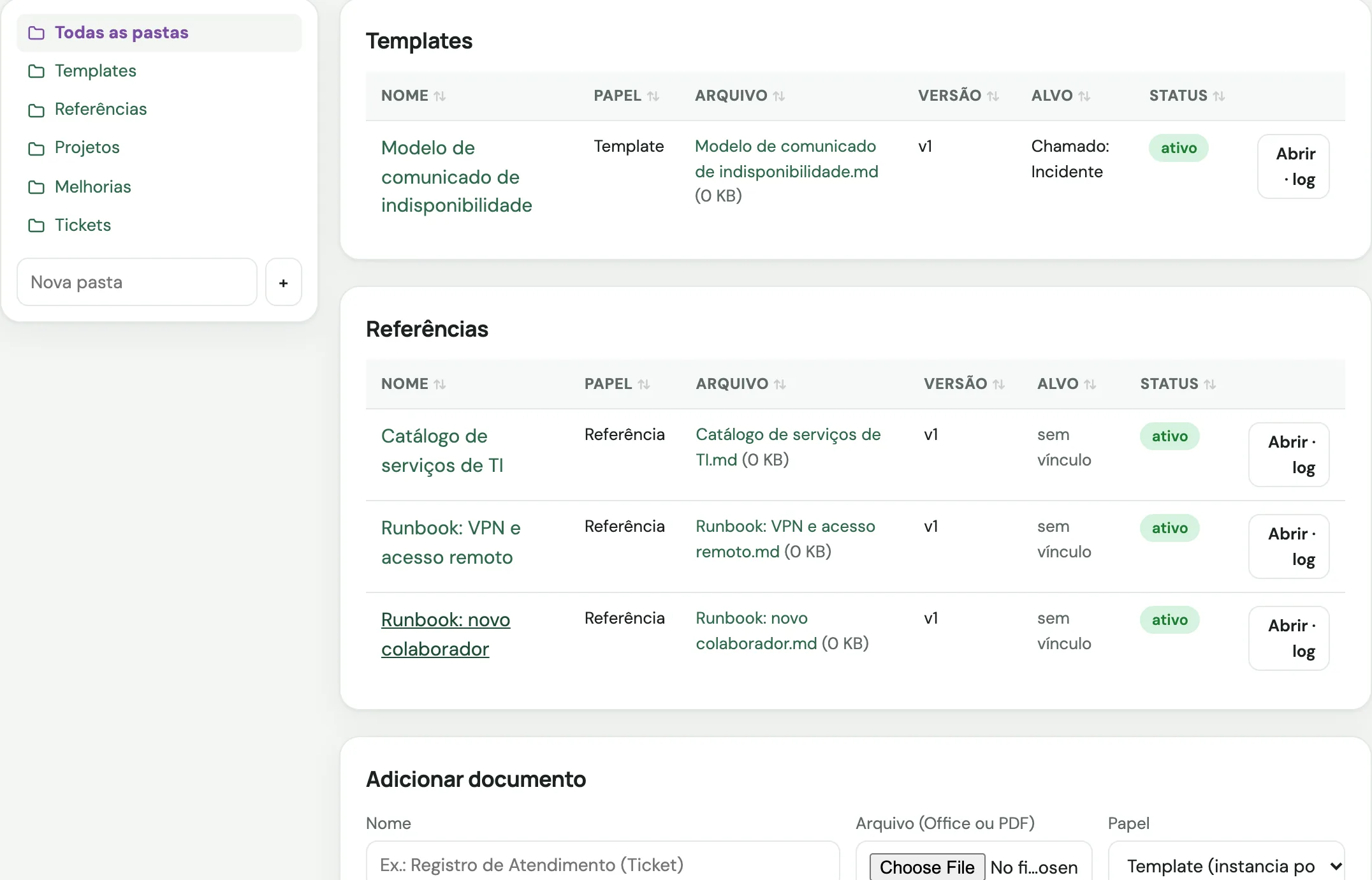Click ativo status badge in Templates row
1372x880 pixels.
click(1179, 148)
